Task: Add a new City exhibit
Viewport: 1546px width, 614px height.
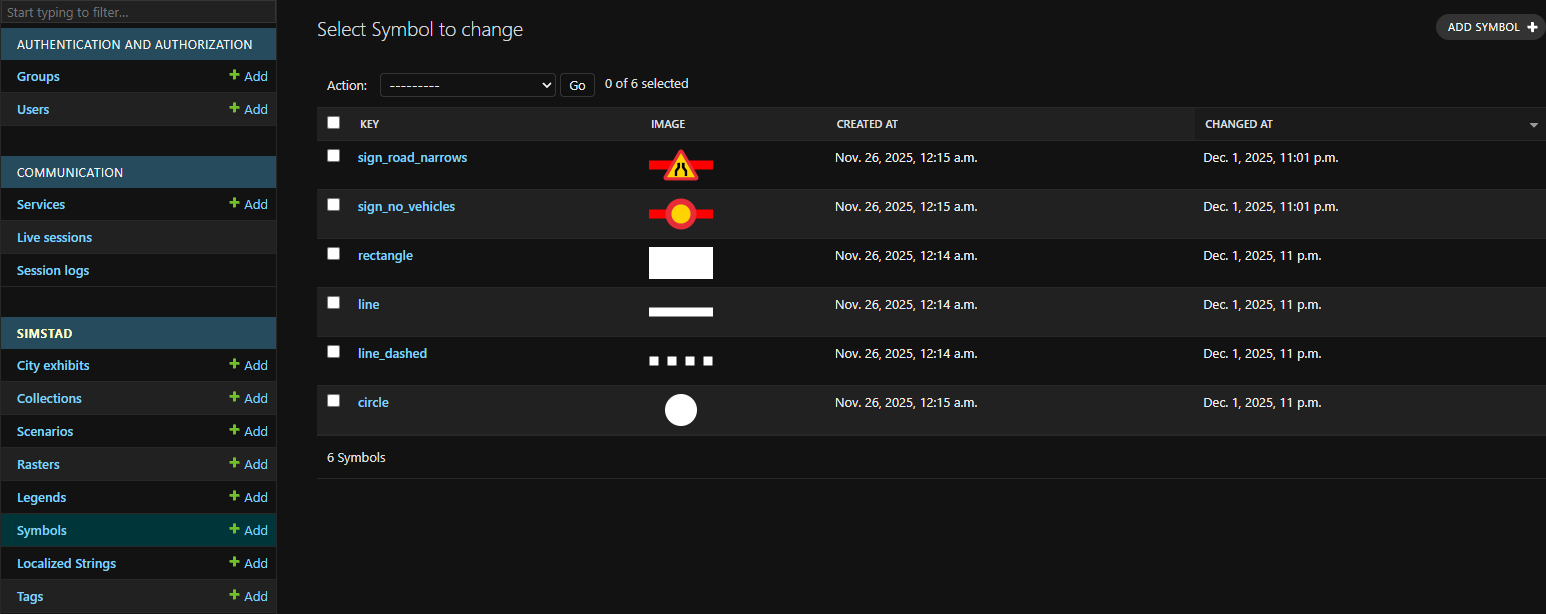Action: point(248,365)
